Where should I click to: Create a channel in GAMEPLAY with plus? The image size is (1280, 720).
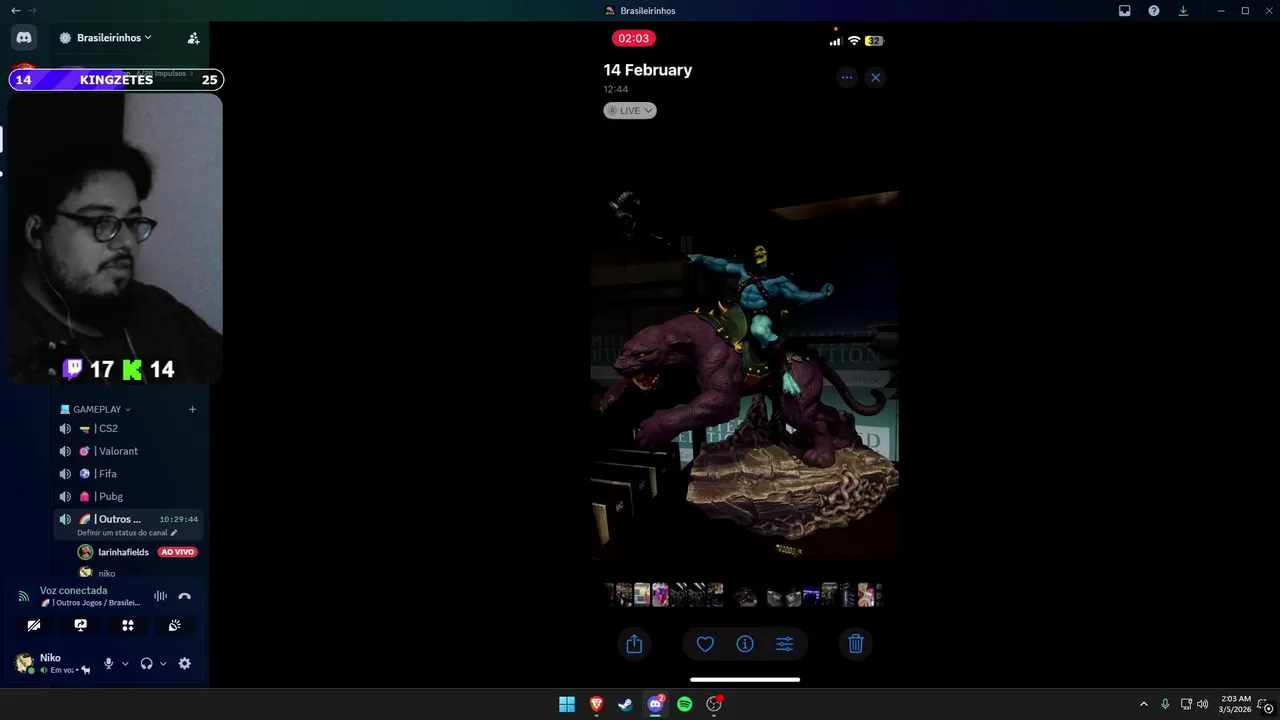[x=192, y=409]
